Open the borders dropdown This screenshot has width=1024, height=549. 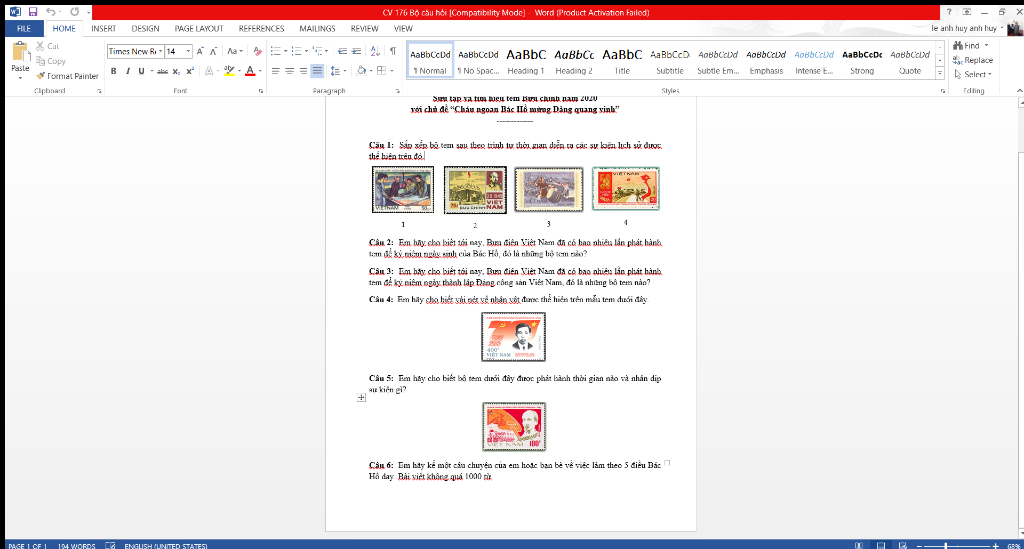pyautogui.click(x=391, y=71)
